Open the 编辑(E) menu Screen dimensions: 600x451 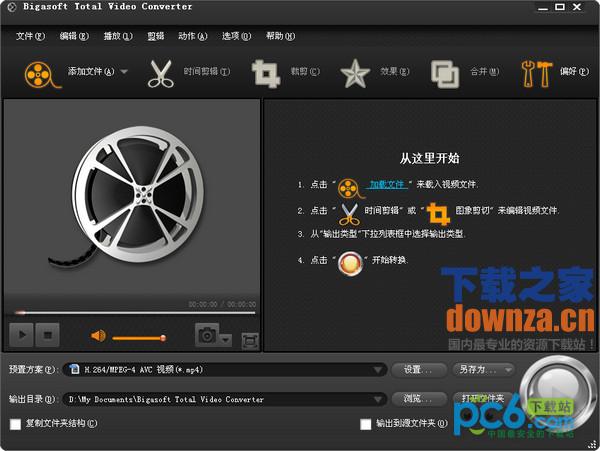74,36
